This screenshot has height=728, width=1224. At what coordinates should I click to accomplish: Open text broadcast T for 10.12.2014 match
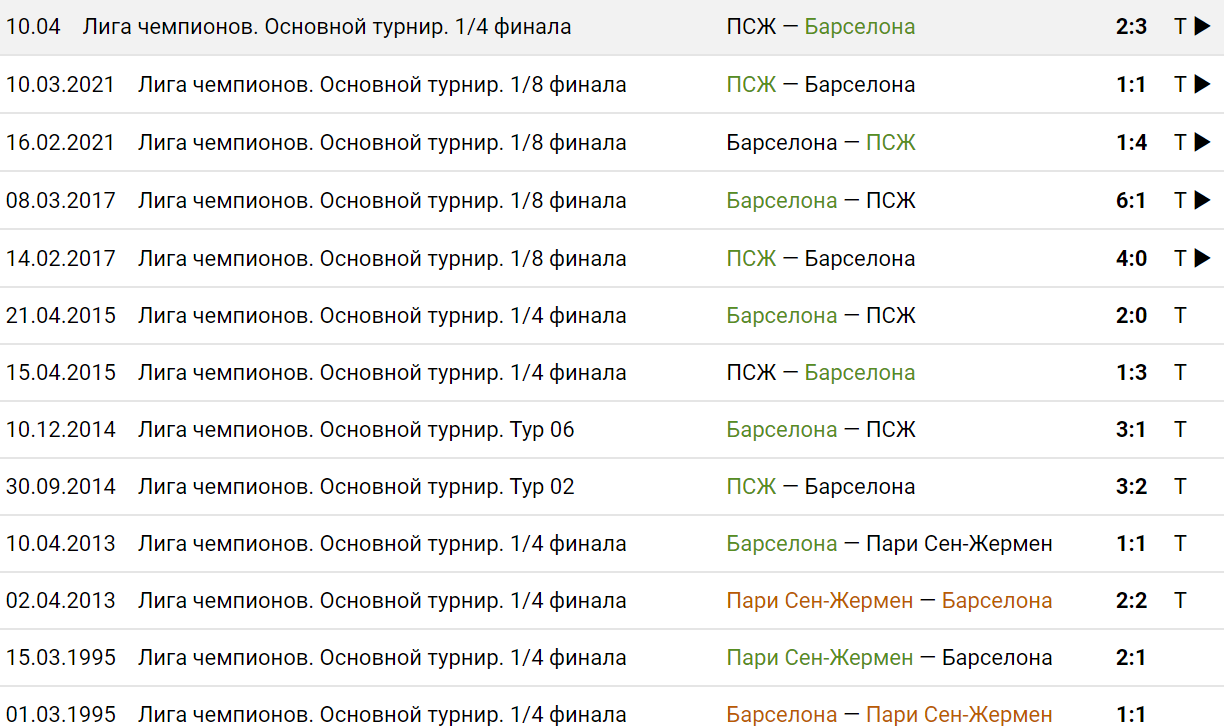pyautogui.click(x=1180, y=430)
